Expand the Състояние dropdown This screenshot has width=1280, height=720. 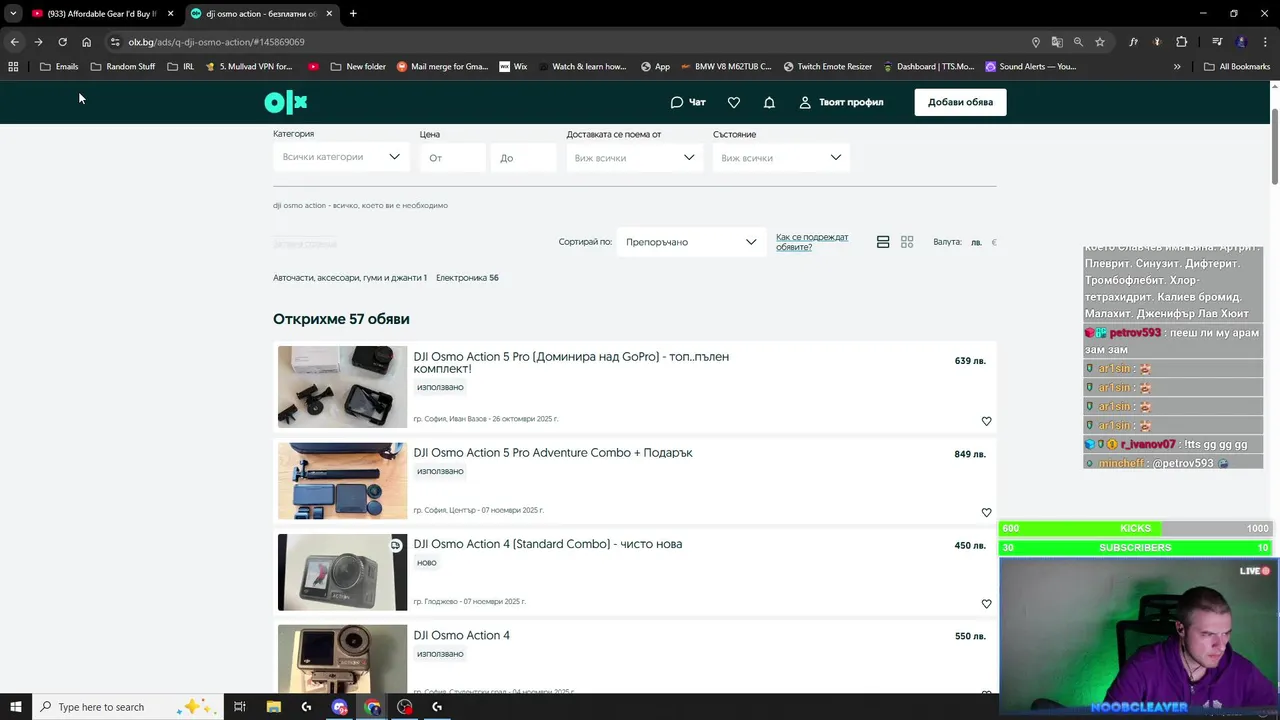pos(781,158)
